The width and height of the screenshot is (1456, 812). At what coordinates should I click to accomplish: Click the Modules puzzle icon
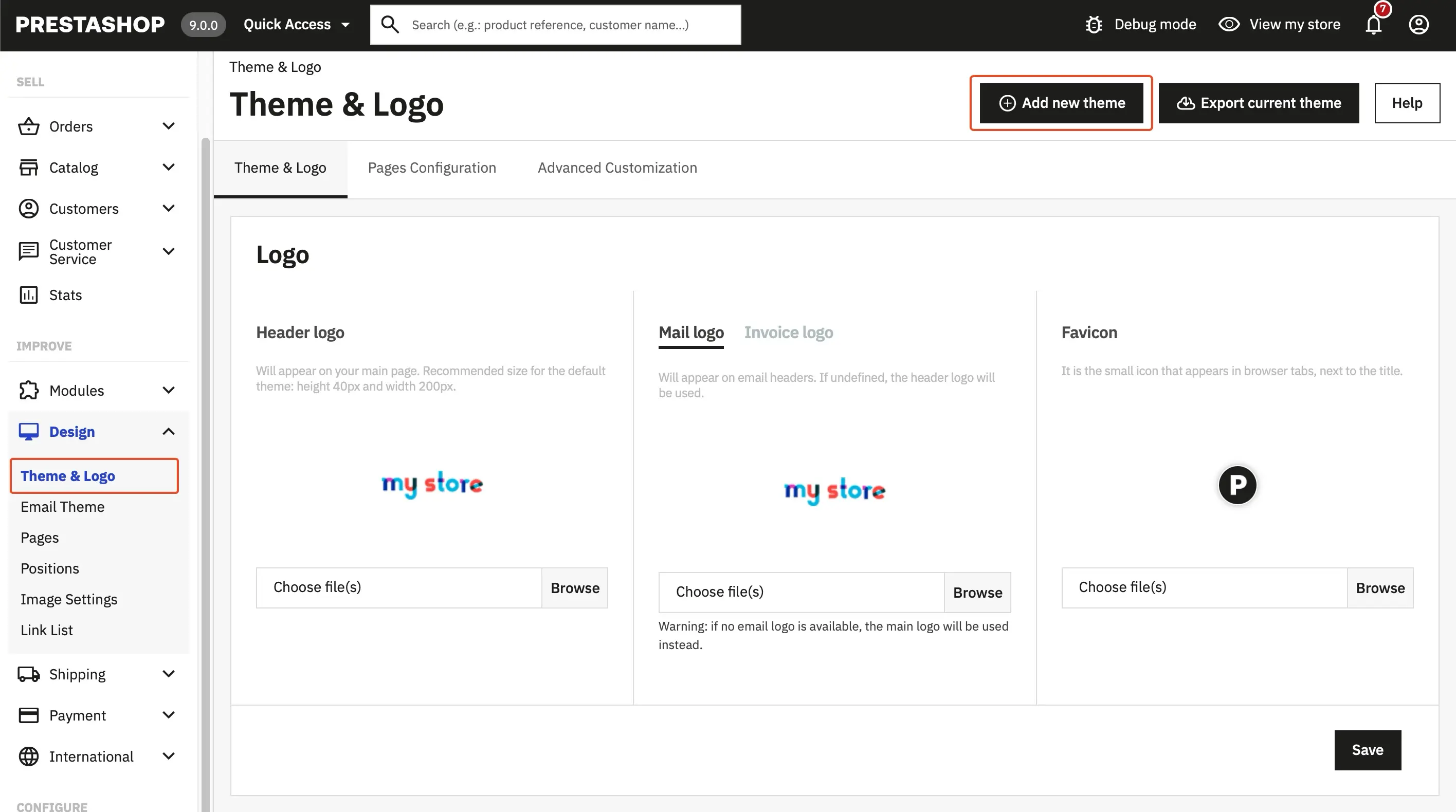pyautogui.click(x=29, y=391)
